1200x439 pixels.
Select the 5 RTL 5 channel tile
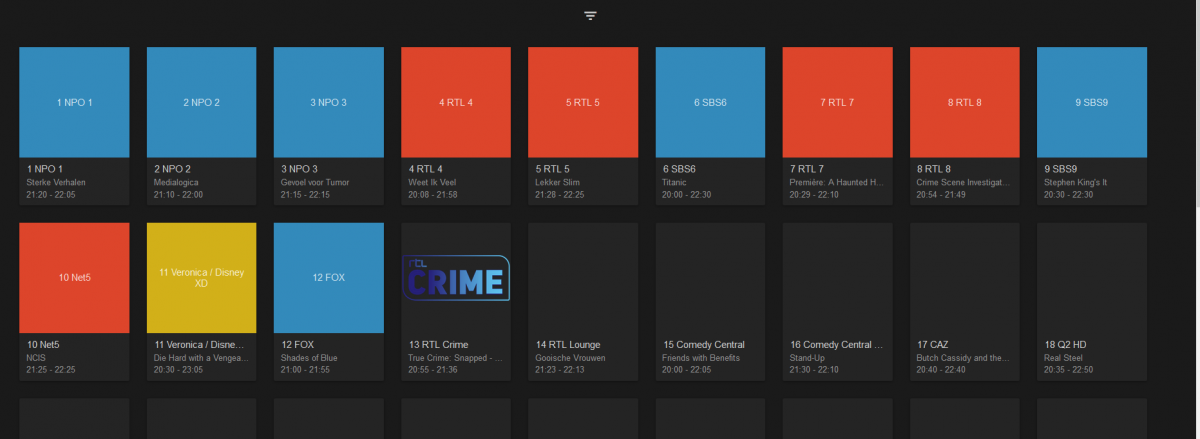[x=583, y=102]
